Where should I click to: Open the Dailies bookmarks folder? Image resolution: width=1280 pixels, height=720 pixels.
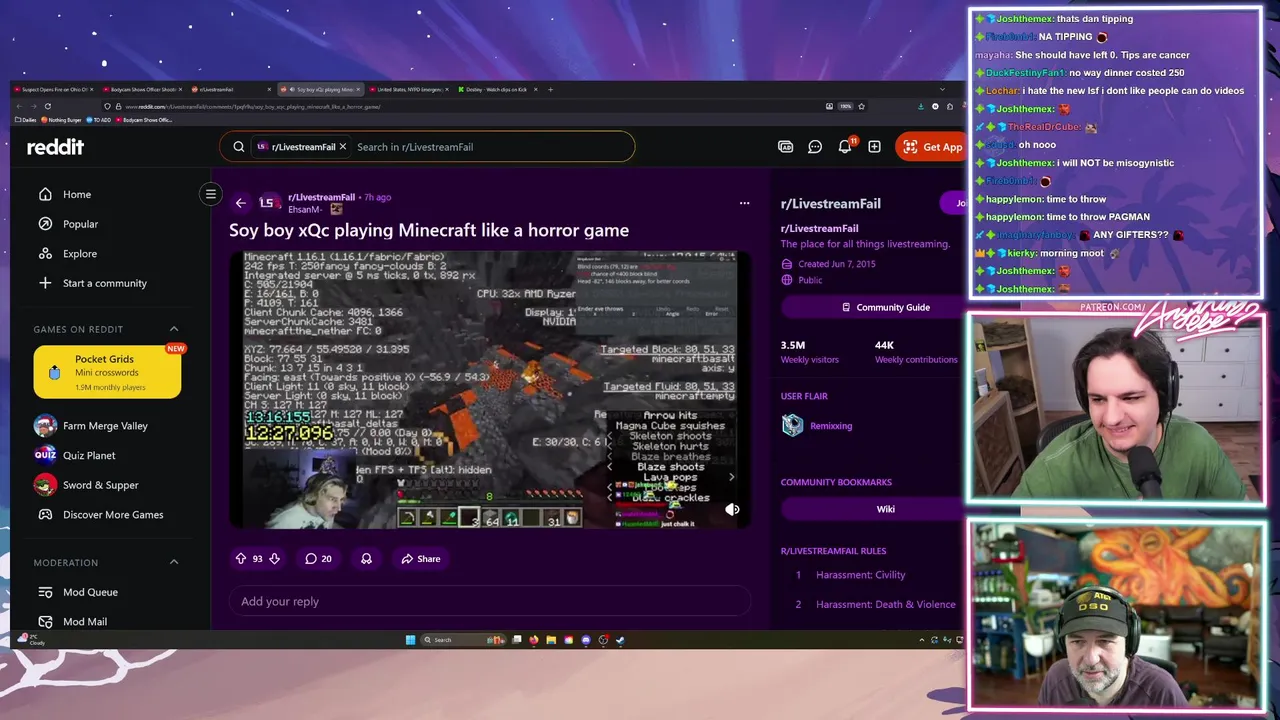tap(26, 120)
